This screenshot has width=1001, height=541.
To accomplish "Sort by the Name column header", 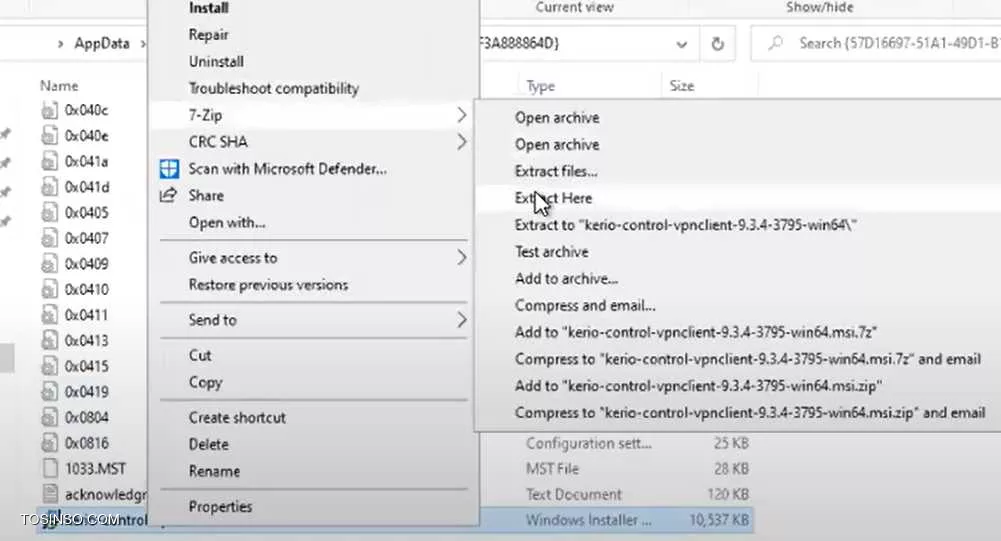I will click(x=59, y=86).
